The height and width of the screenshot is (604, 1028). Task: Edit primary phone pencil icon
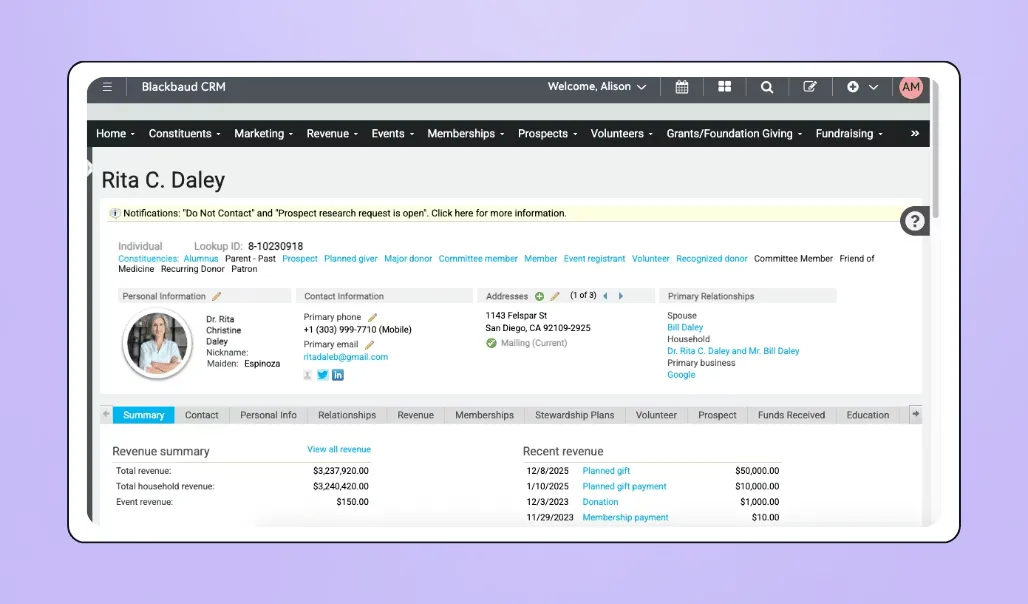pos(372,317)
